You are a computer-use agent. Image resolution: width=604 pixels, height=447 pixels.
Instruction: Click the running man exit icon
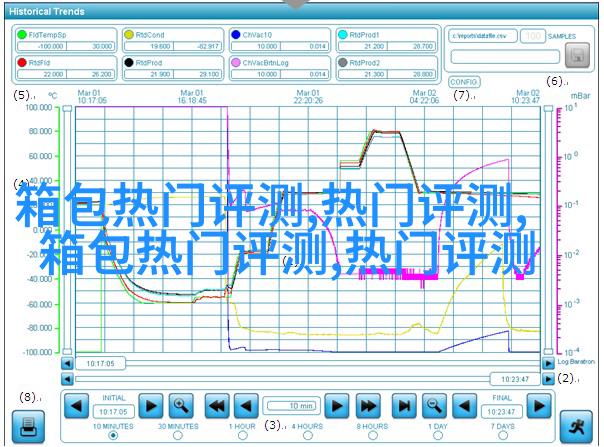[576, 427]
